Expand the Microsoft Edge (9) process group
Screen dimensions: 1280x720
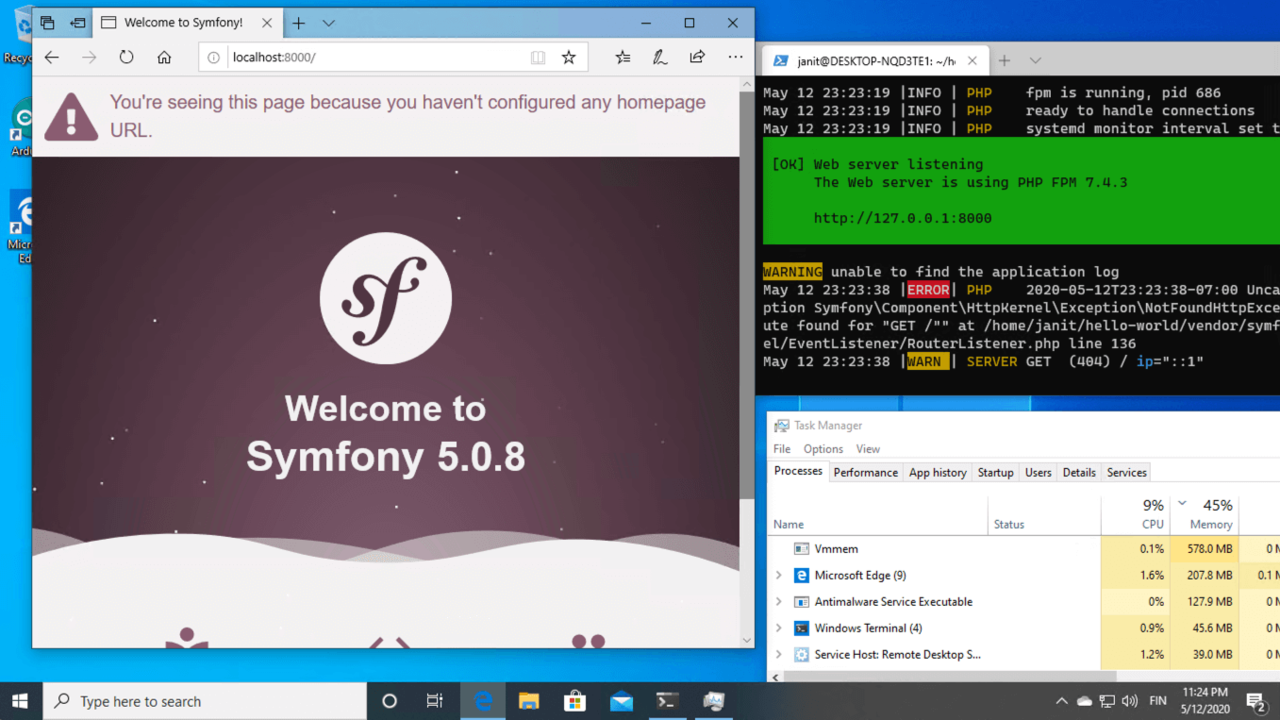tap(778, 575)
